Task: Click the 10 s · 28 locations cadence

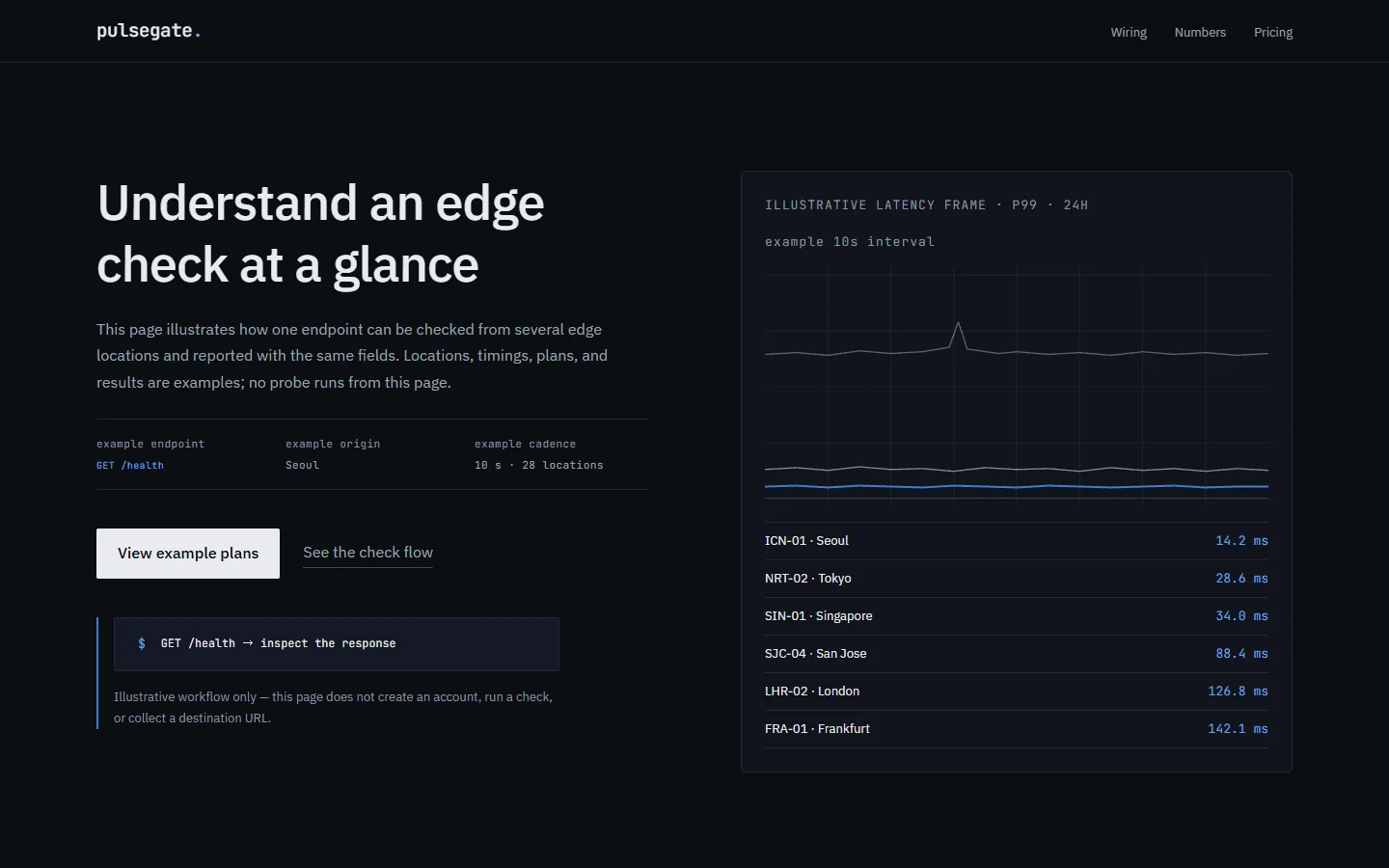Action: (x=538, y=465)
